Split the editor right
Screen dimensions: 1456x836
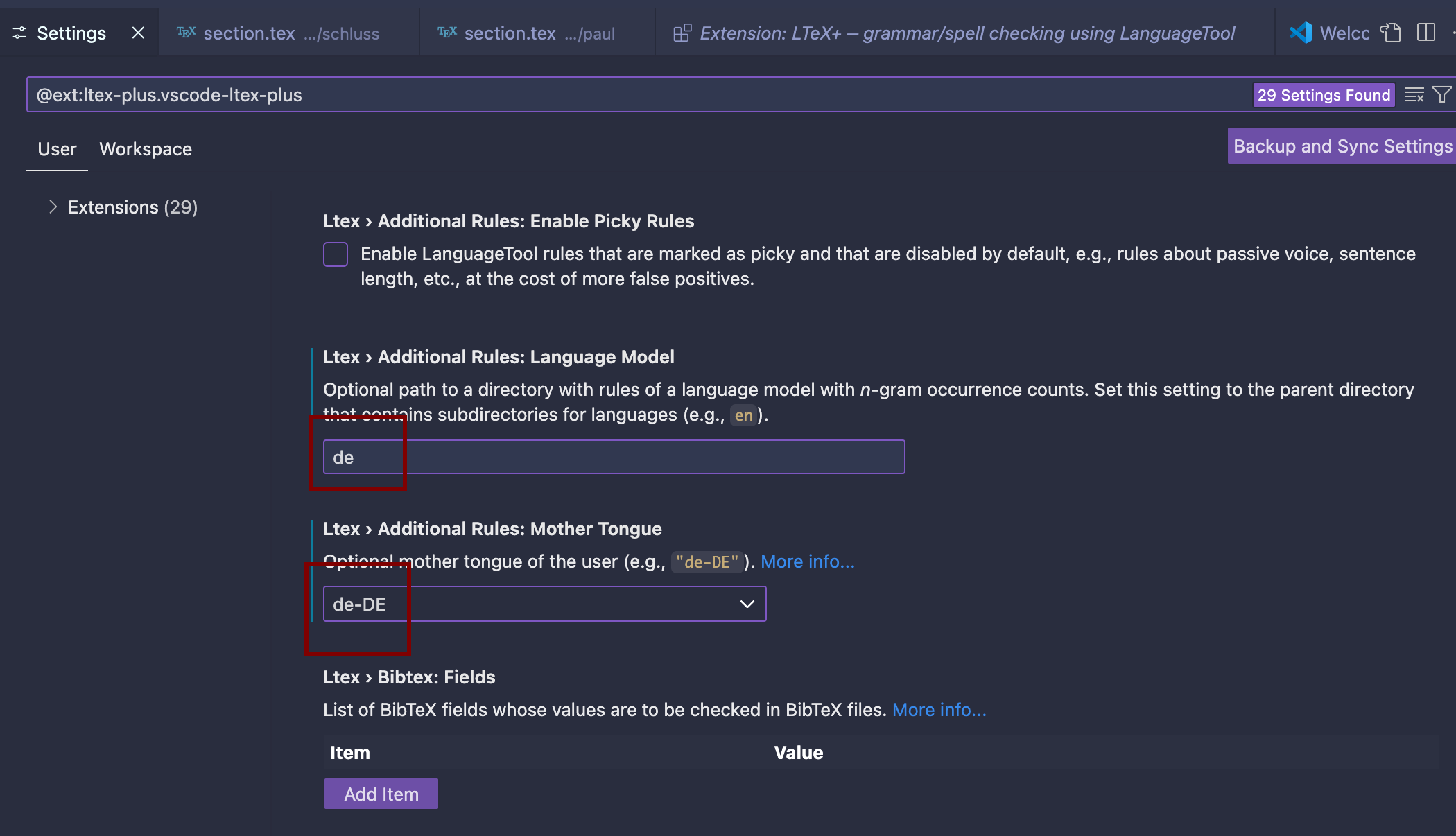pos(1426,33)
